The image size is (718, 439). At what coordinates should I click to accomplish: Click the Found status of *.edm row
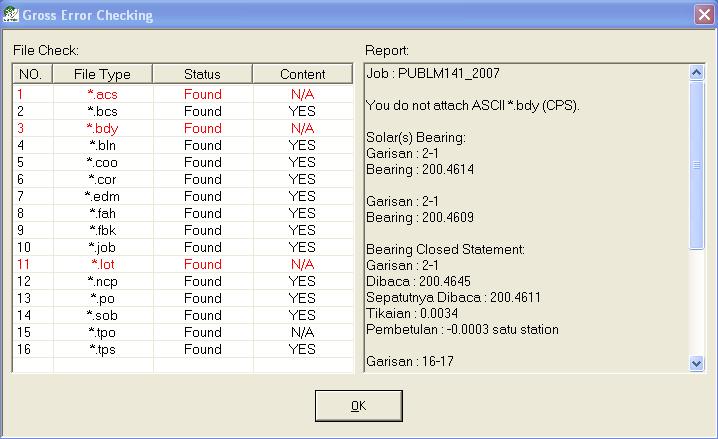(x=203, y=196)
